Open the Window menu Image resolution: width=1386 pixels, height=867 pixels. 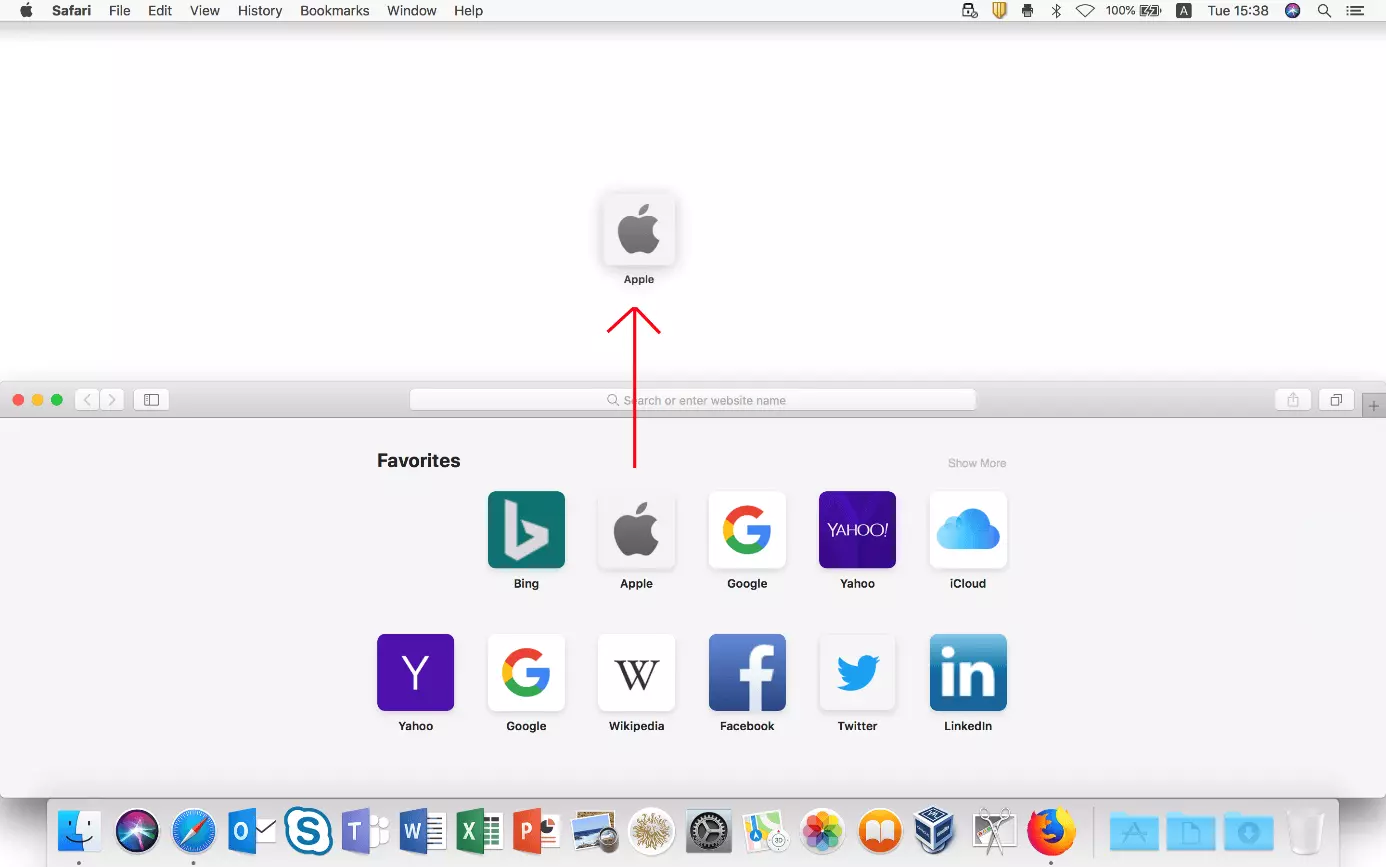412,11
